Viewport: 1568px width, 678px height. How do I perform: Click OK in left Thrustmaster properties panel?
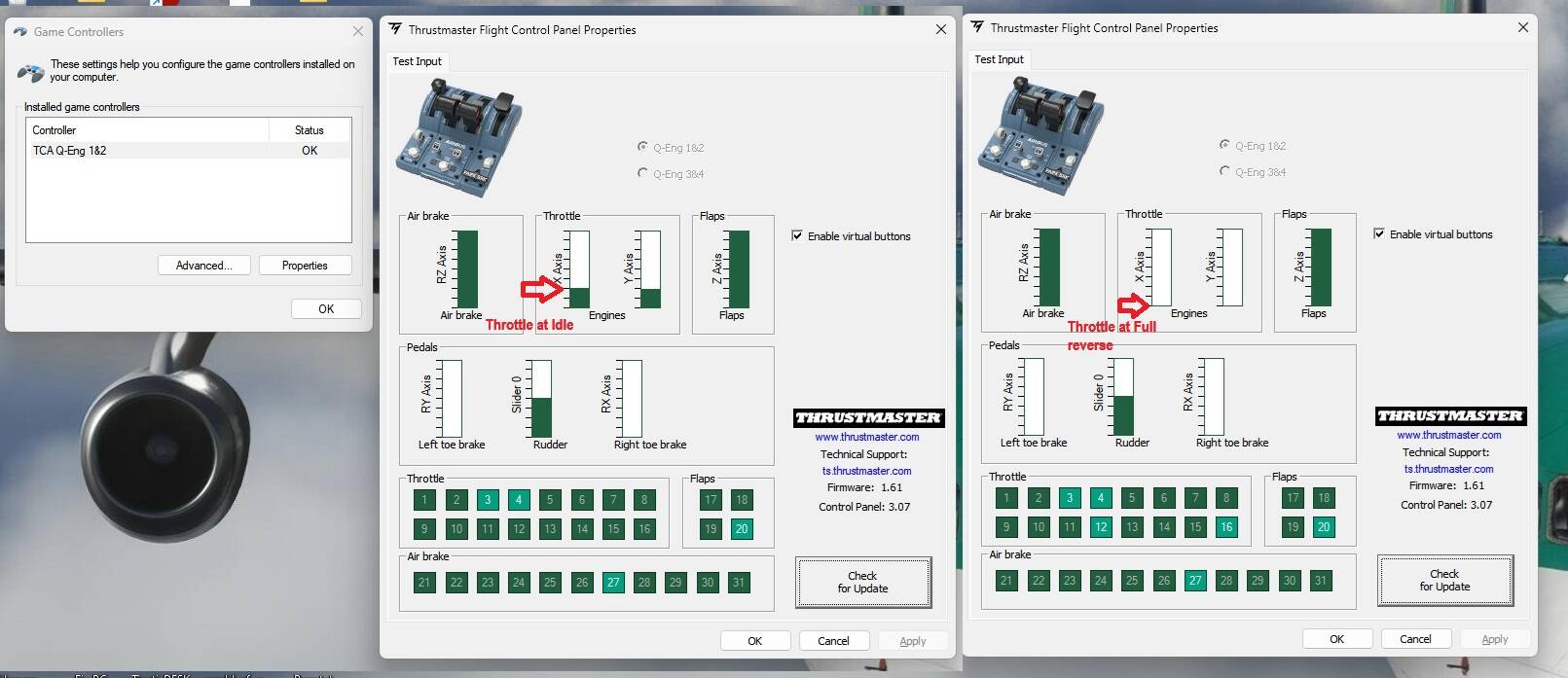pyautogui.click(x=755, y=641)
